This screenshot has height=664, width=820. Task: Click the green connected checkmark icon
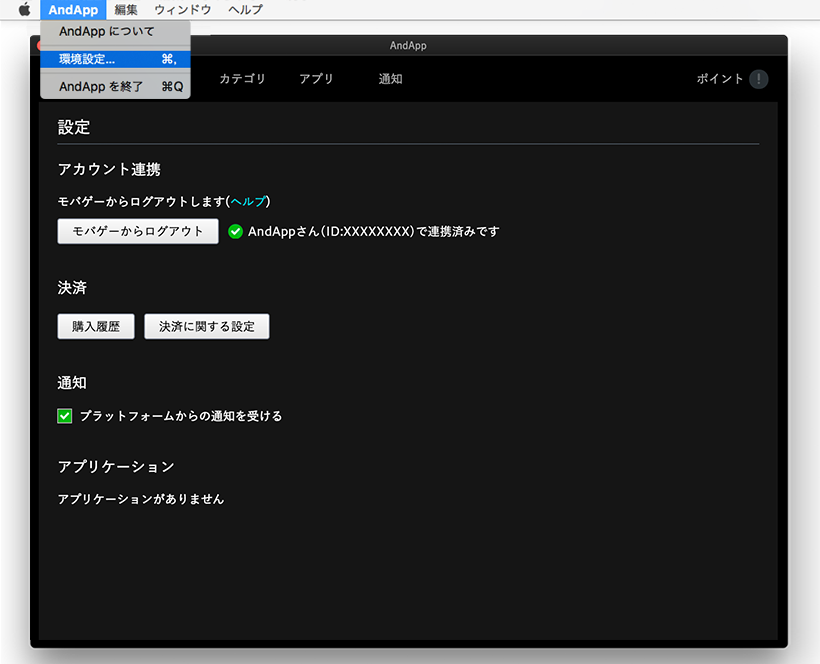coord(235,231)
